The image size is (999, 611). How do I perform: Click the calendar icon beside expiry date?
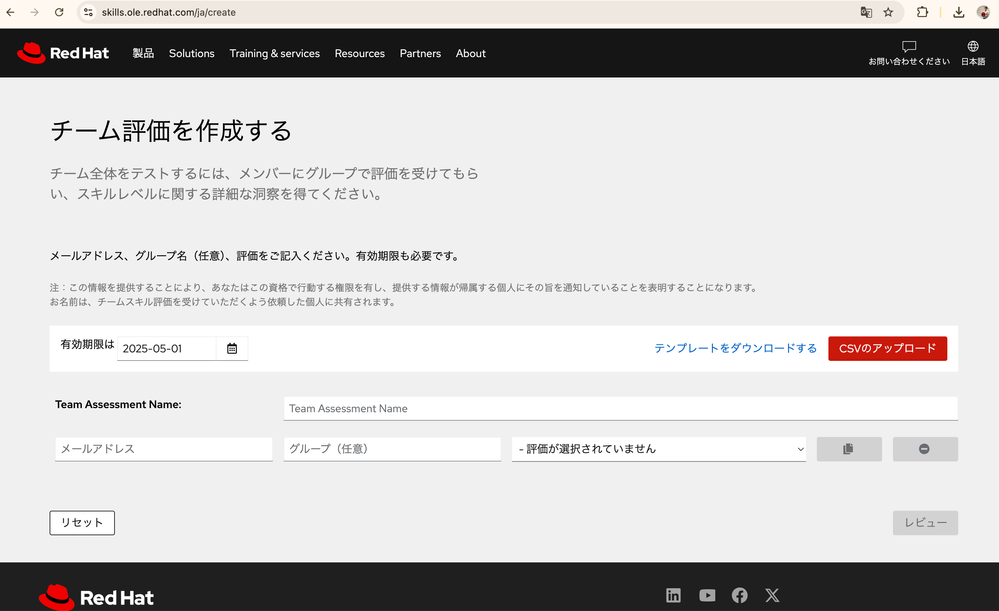pos(232,348)
